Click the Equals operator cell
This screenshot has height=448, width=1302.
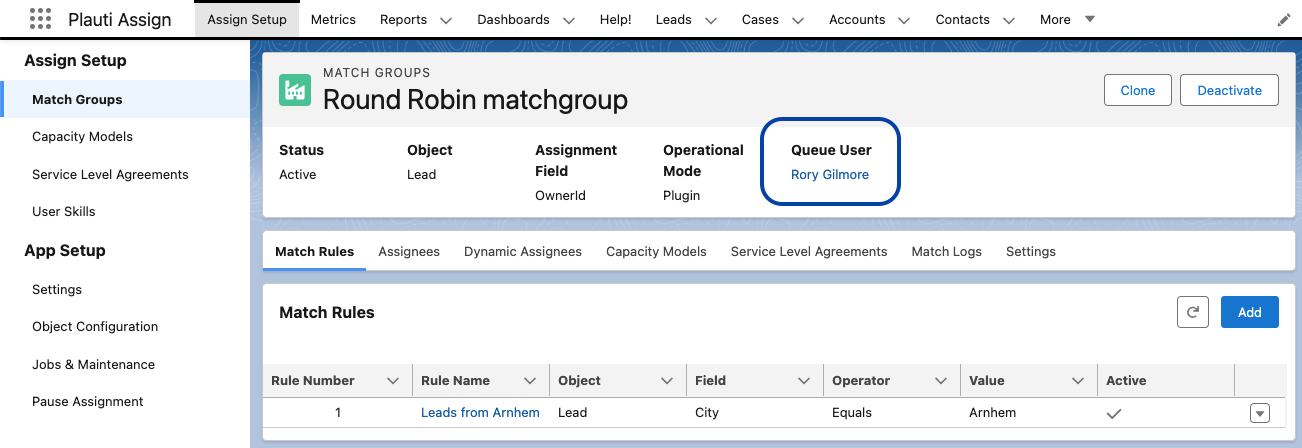890,413
